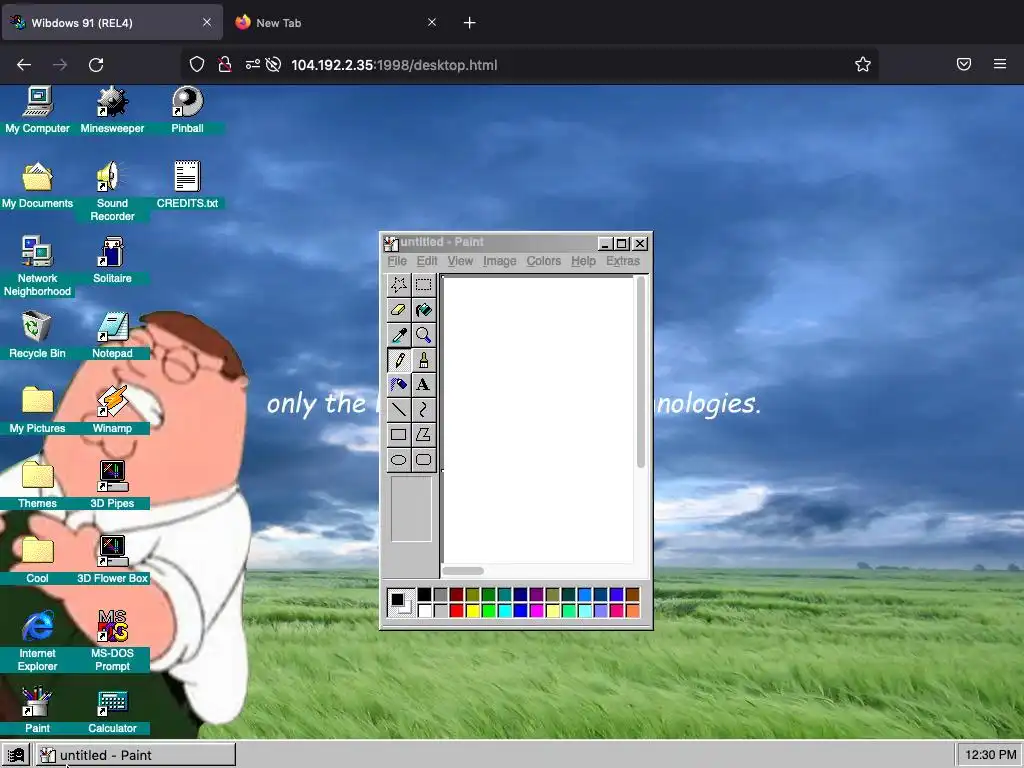Choose the Eraser tool in Paint
This screenshot has width=1024, height=768.
click(x=398, y=310)
